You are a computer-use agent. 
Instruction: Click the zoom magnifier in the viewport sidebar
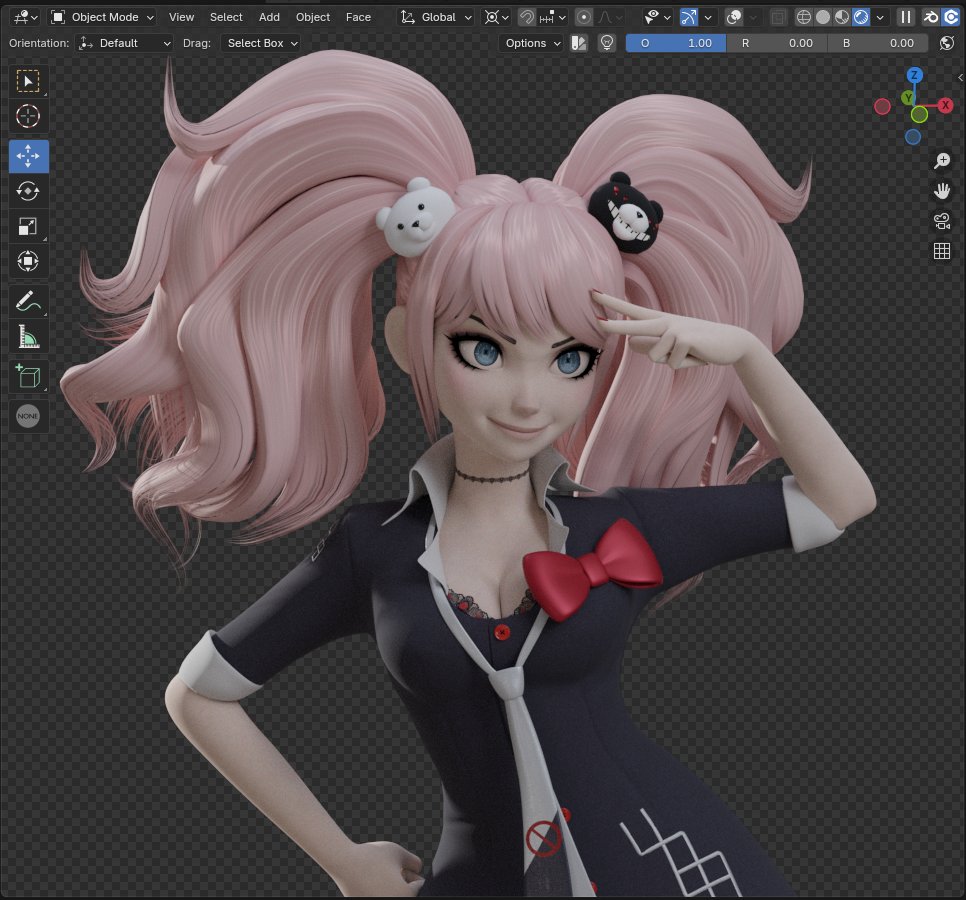[941, 161]
